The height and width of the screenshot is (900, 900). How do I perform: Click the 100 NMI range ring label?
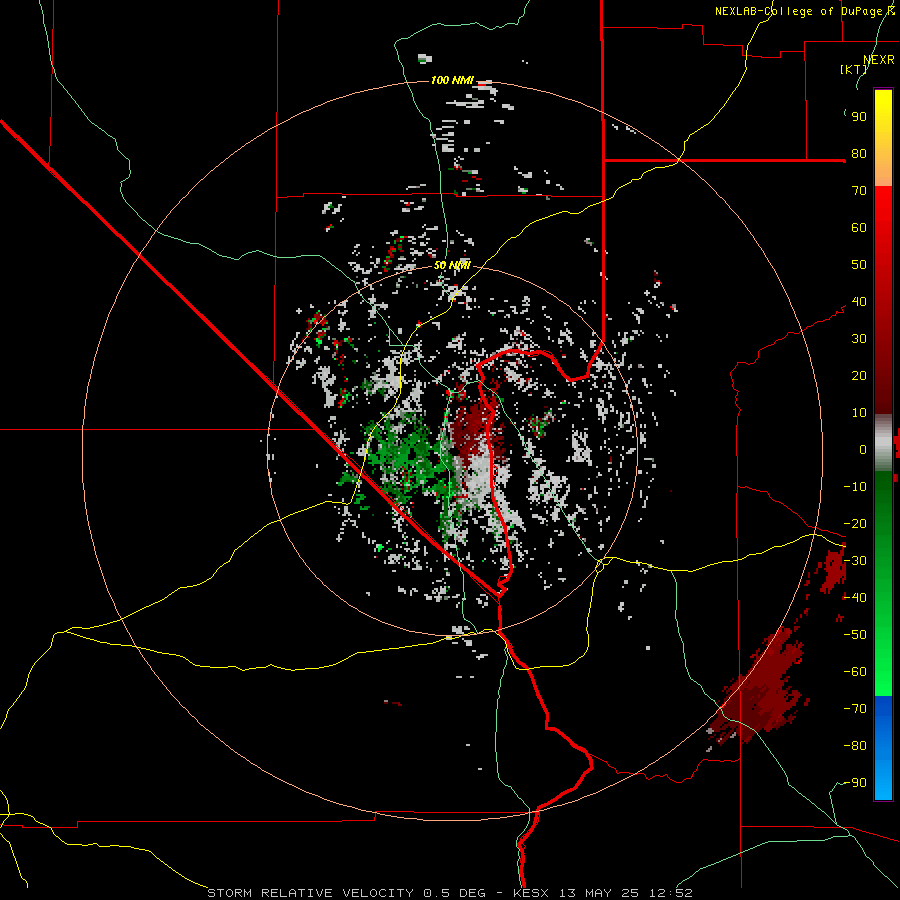452,80
